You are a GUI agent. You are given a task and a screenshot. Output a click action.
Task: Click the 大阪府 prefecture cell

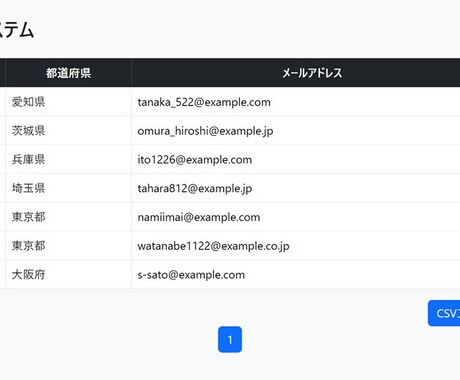coord(68,274)
